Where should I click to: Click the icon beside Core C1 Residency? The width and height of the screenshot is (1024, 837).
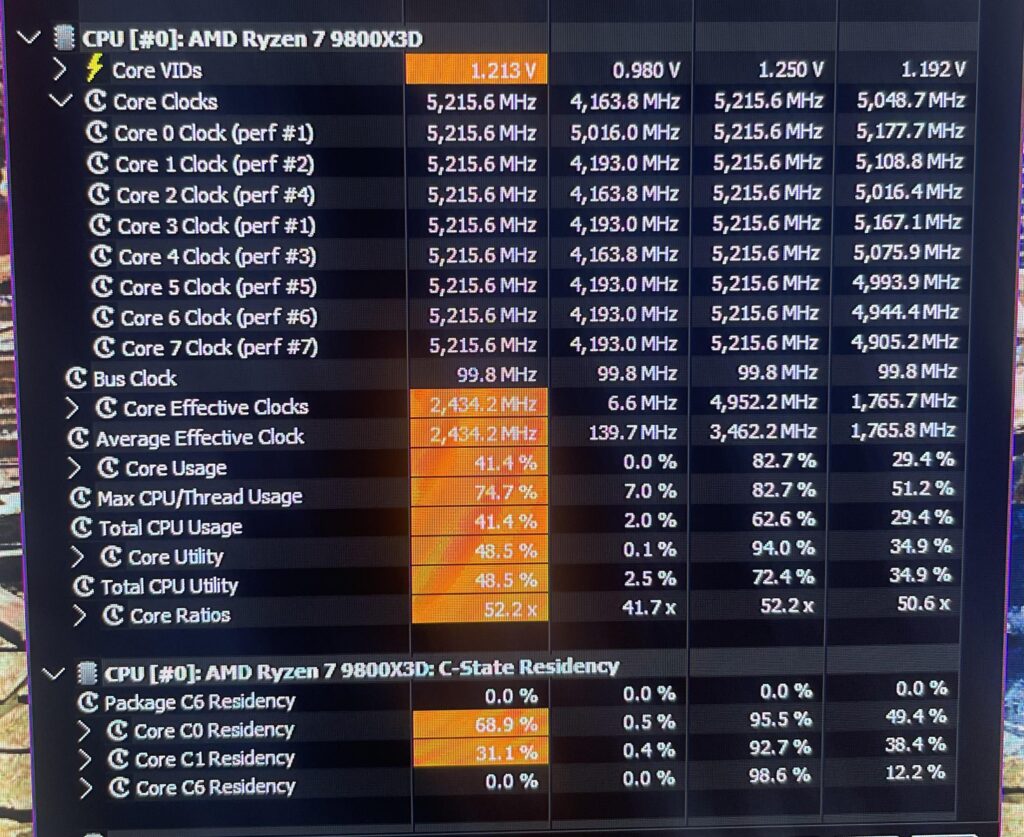[x=118, y=759]
